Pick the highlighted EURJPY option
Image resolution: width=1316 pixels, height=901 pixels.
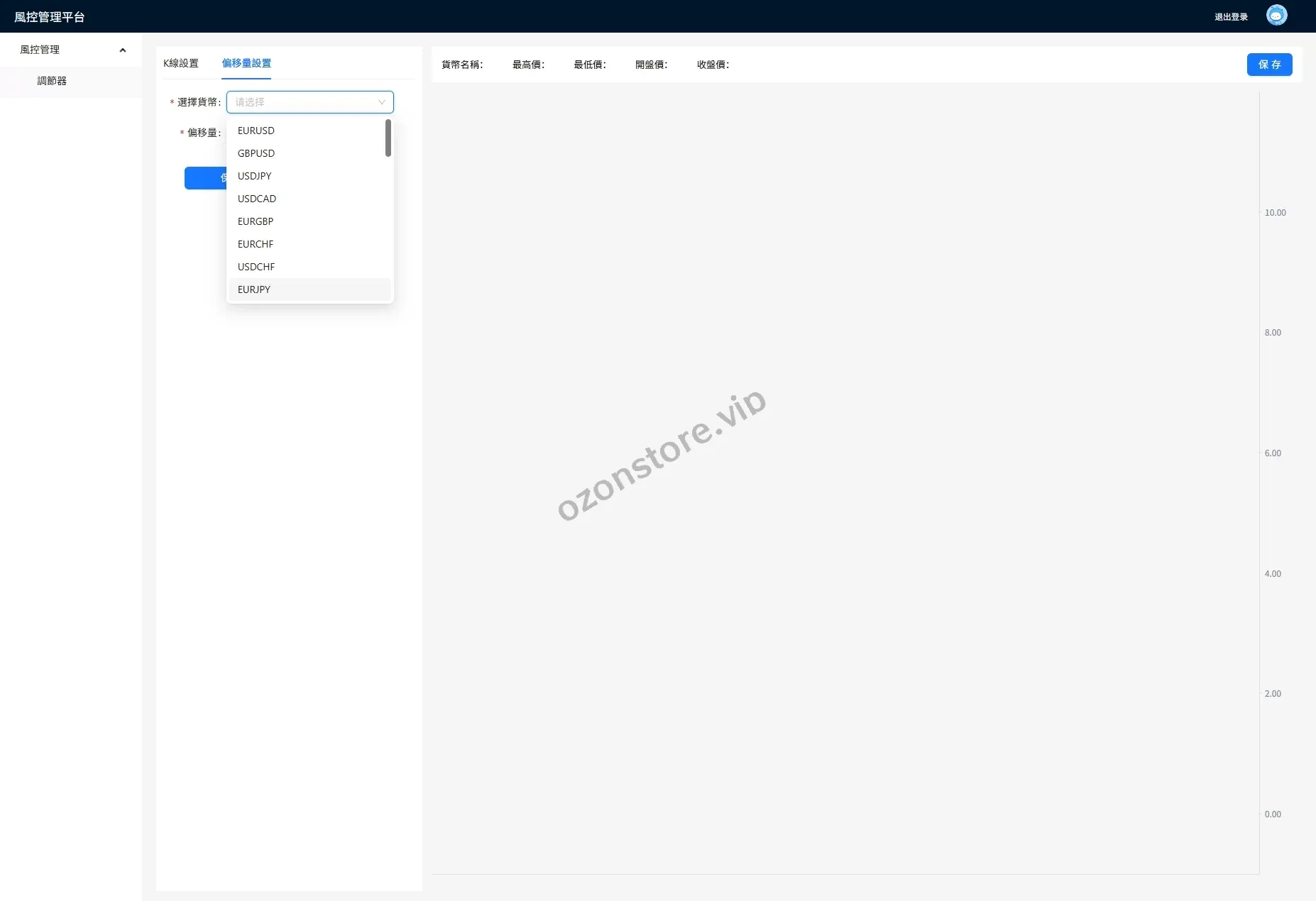point(254,289)
